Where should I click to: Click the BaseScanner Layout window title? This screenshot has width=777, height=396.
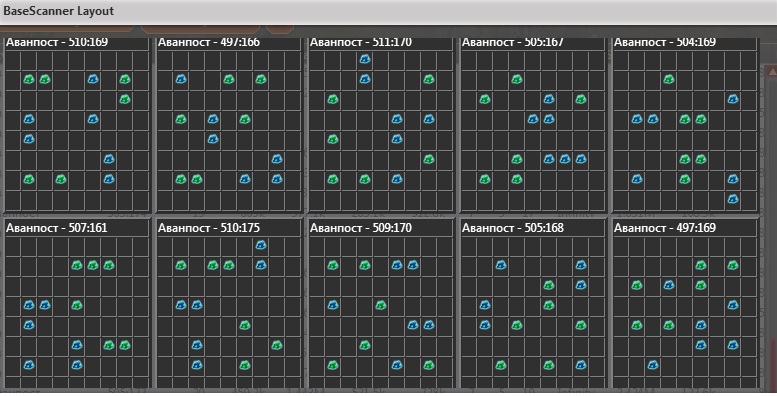click(58, 11)
